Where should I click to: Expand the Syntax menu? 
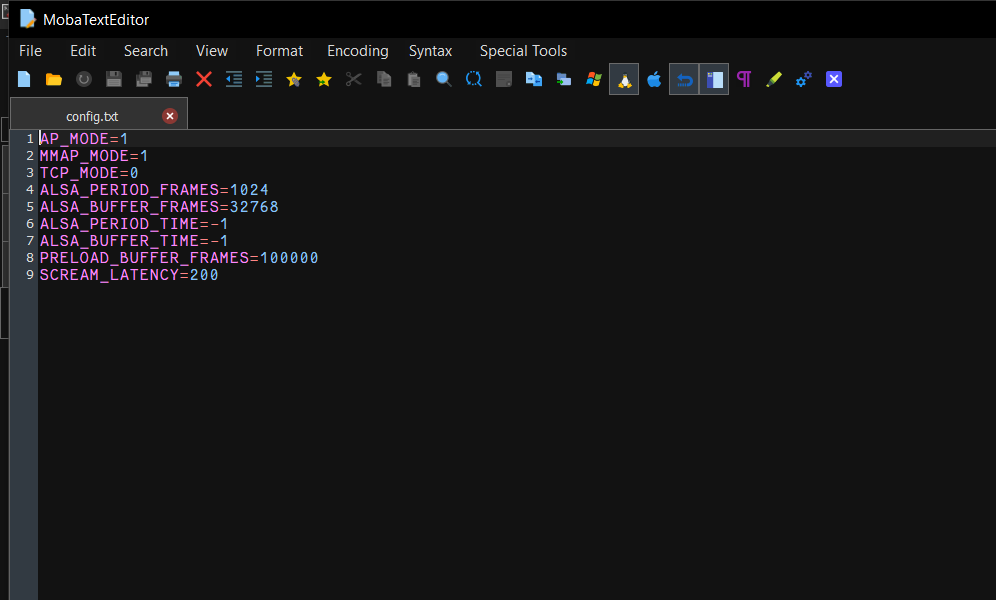pyautogui.click(x=430, y=51)
